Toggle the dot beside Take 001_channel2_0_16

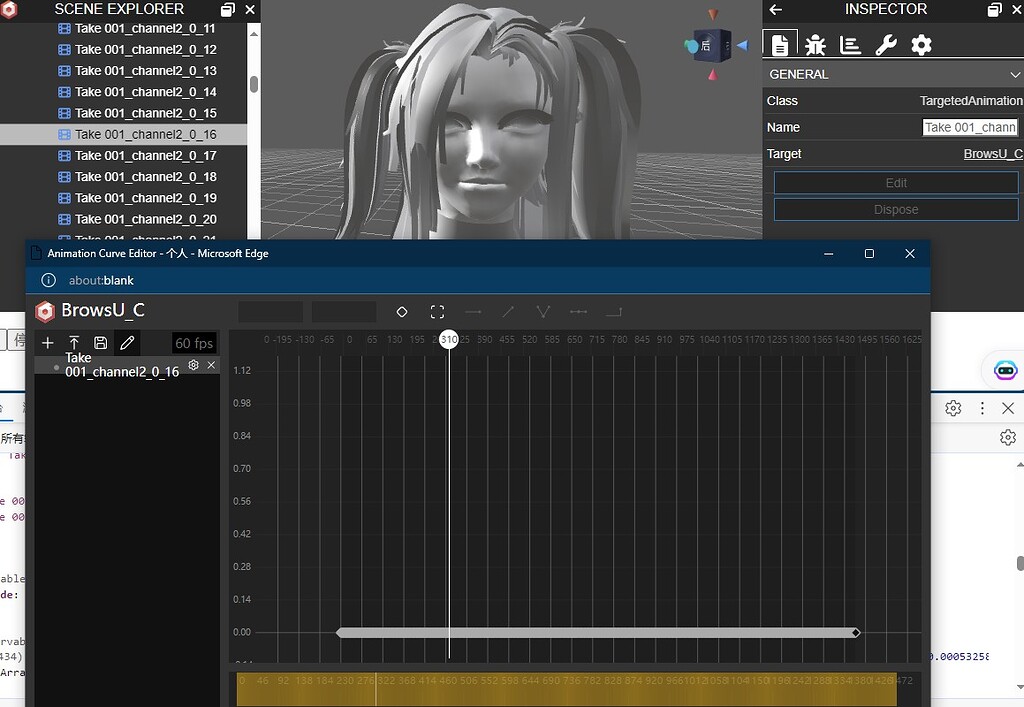coord(57,365)
